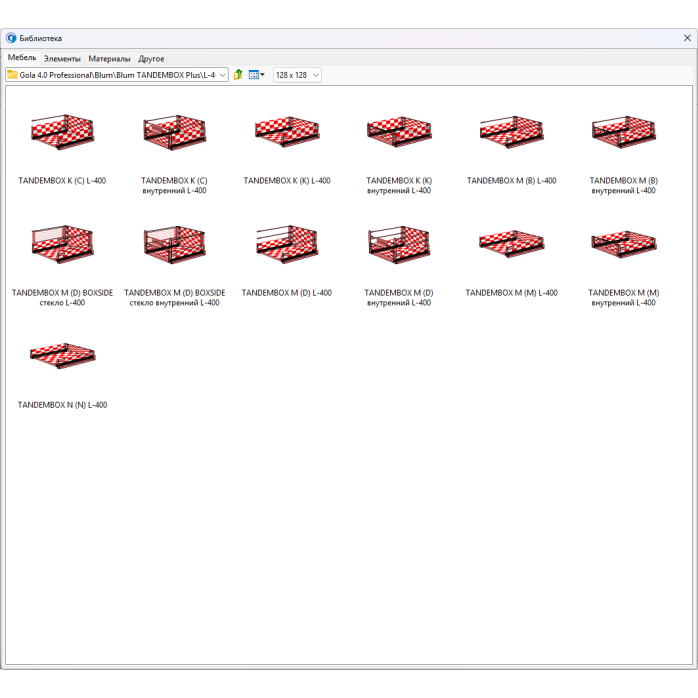Screen dimensions: 698x698
Task: Select TANDEMBOX K (C) внутренний L-400 thumbnail
Action: [x=174, y=132]
